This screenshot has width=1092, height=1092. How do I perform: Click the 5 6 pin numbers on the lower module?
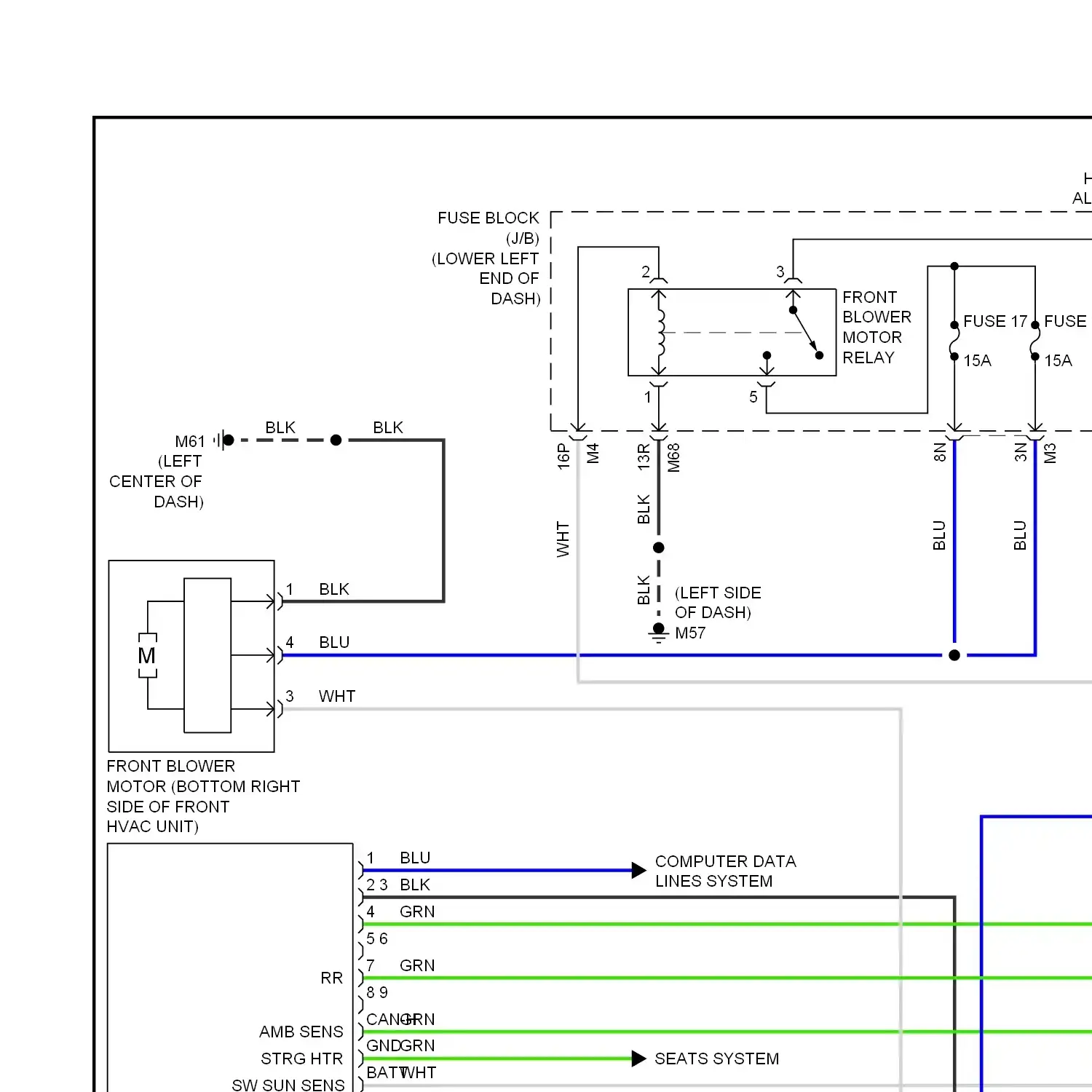tap(377, 938)
